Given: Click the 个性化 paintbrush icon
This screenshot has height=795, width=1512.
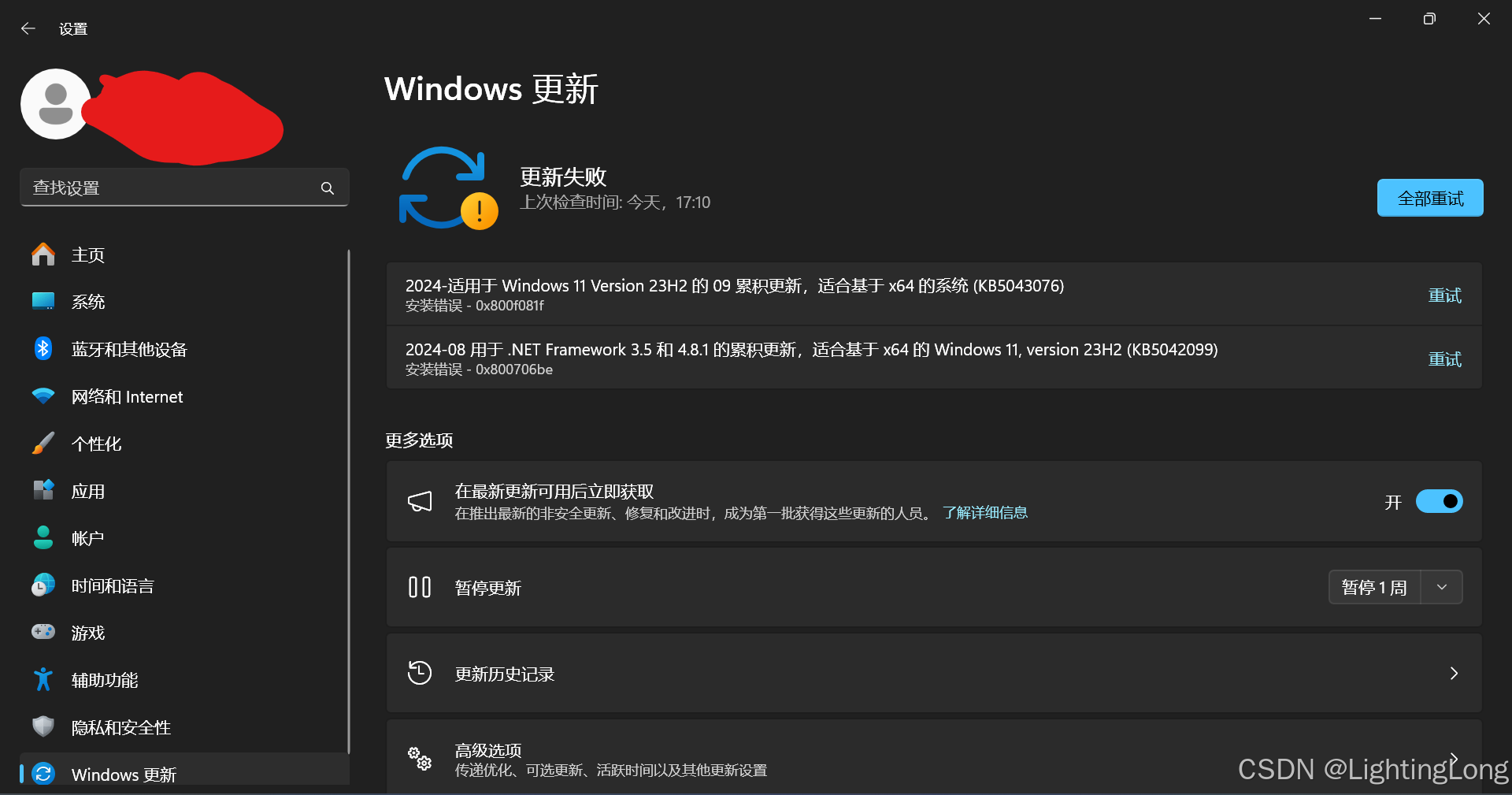Looking at the screenshot, I should coord(43,443).
